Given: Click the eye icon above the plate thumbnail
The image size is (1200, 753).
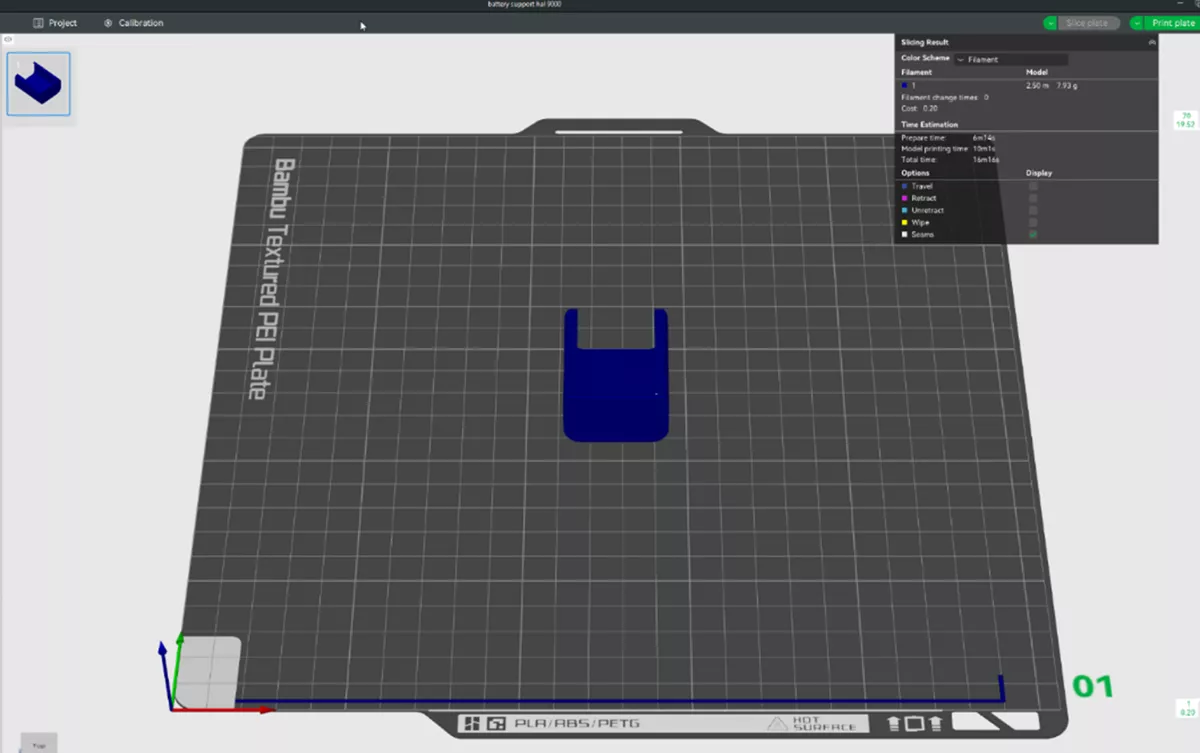Looking at the screenshot, I should 8,40.
